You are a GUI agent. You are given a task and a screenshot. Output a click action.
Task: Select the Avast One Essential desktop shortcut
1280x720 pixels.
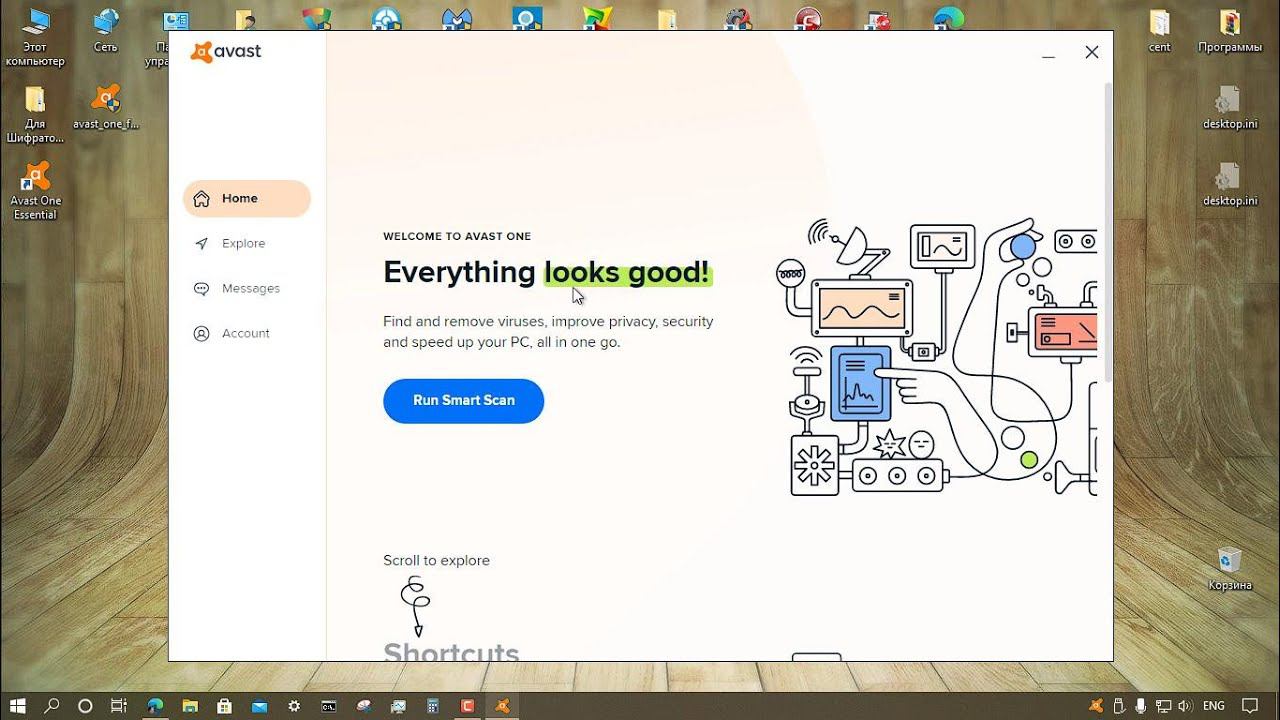pyautogui.click(x=35, y=191)
